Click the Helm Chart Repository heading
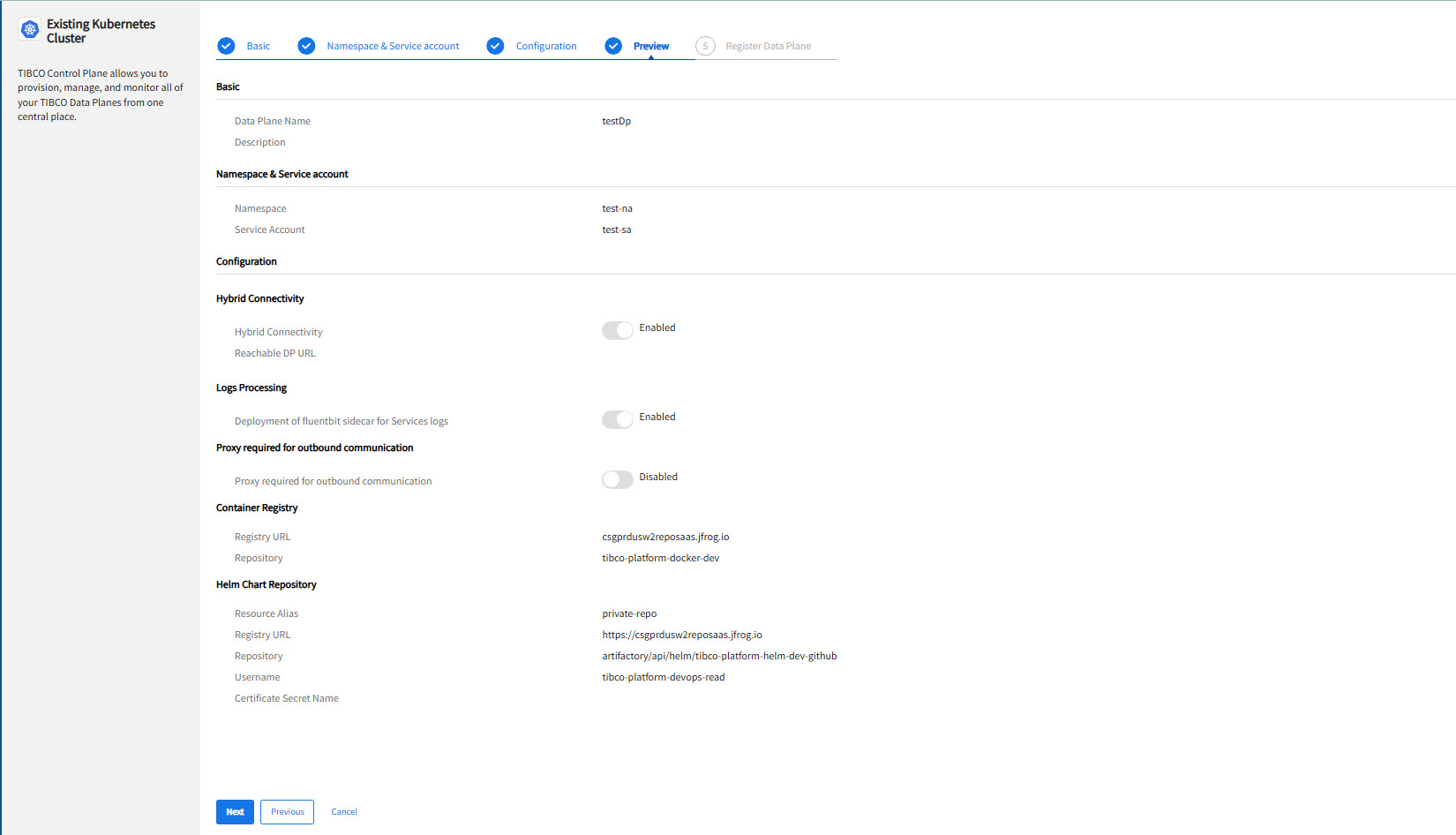This screenshot has height=835, width=1456. pos(266,584)
